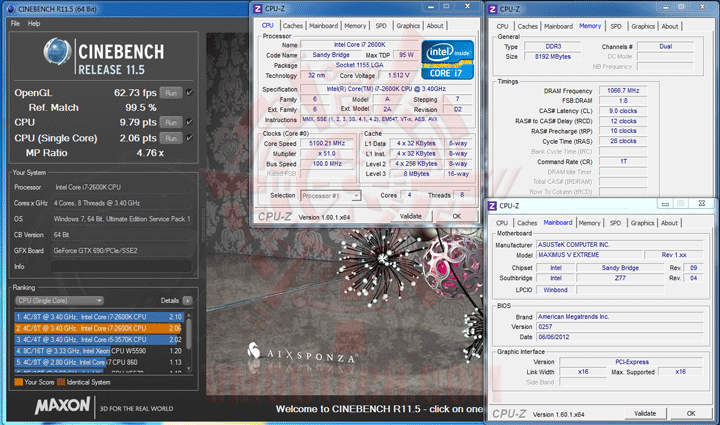Screen dimensions: 720x425
Task: Click the Identical System legend swatch
Action: point(61,382)
